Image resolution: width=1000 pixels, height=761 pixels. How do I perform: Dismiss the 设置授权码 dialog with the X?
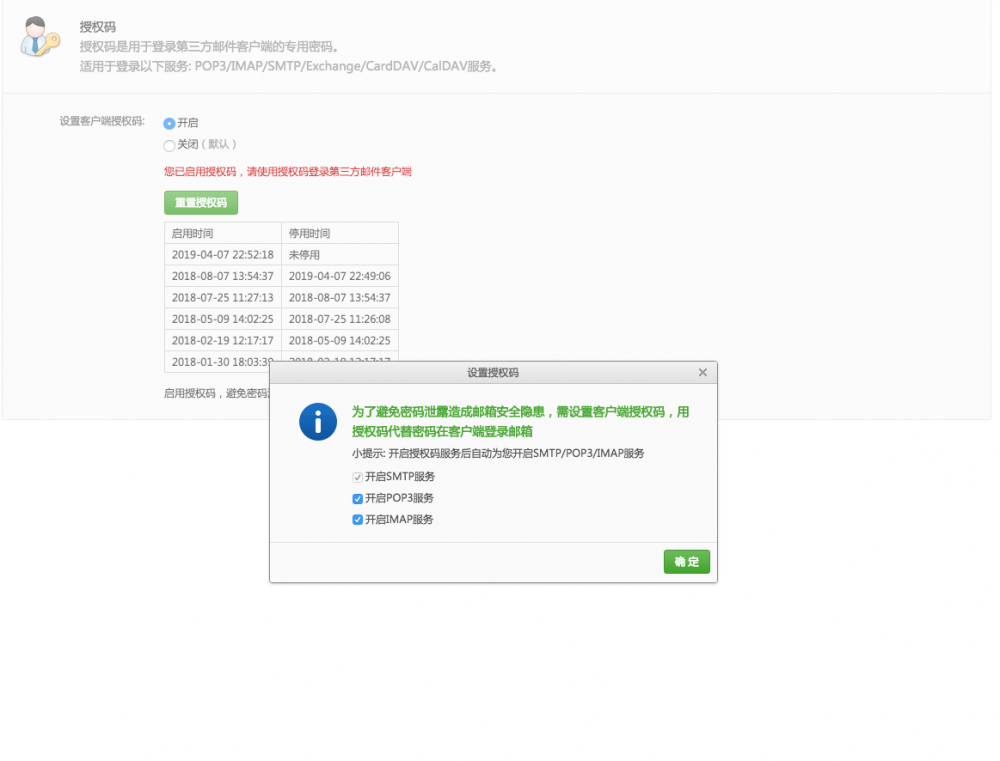701,373
